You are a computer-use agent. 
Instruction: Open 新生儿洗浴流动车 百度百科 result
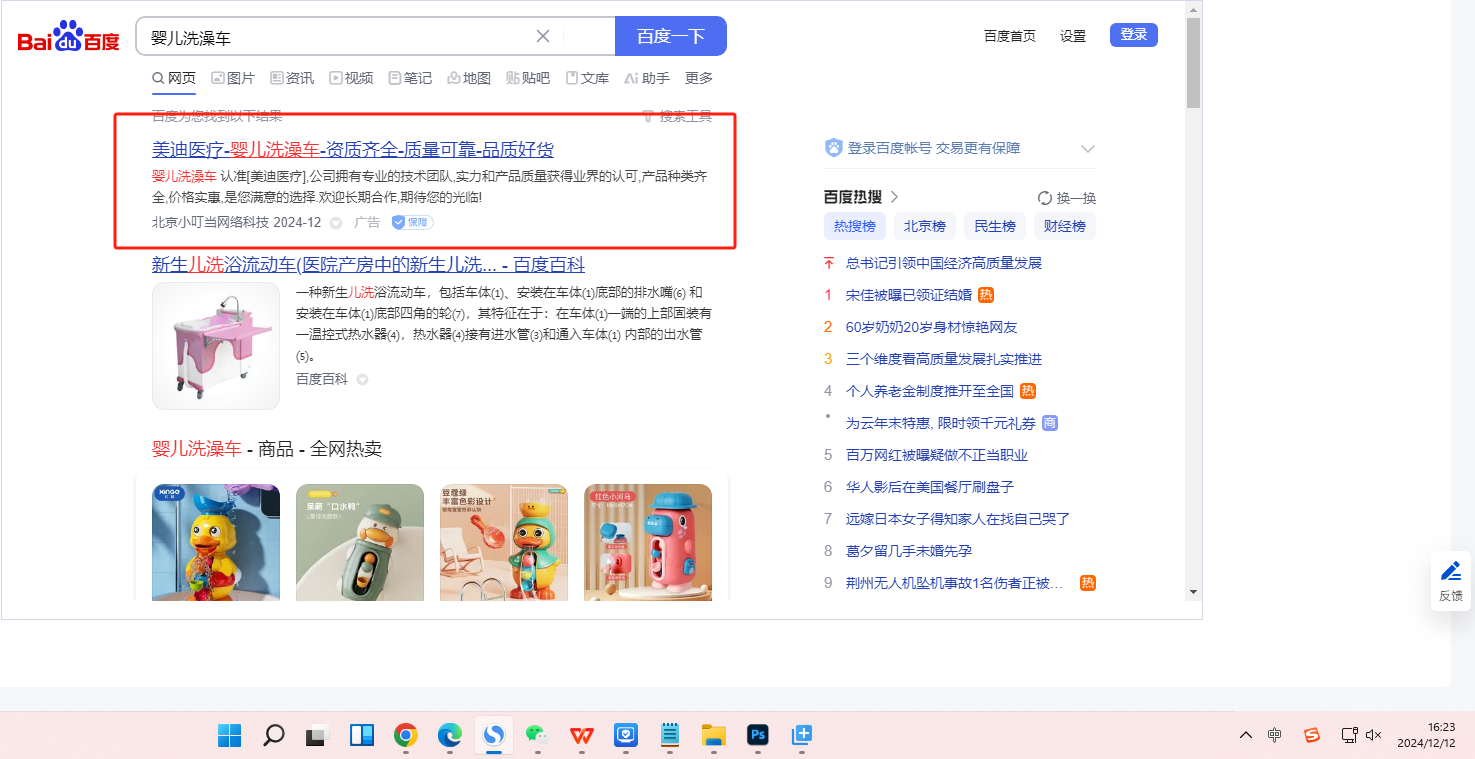tap(368, 265)
